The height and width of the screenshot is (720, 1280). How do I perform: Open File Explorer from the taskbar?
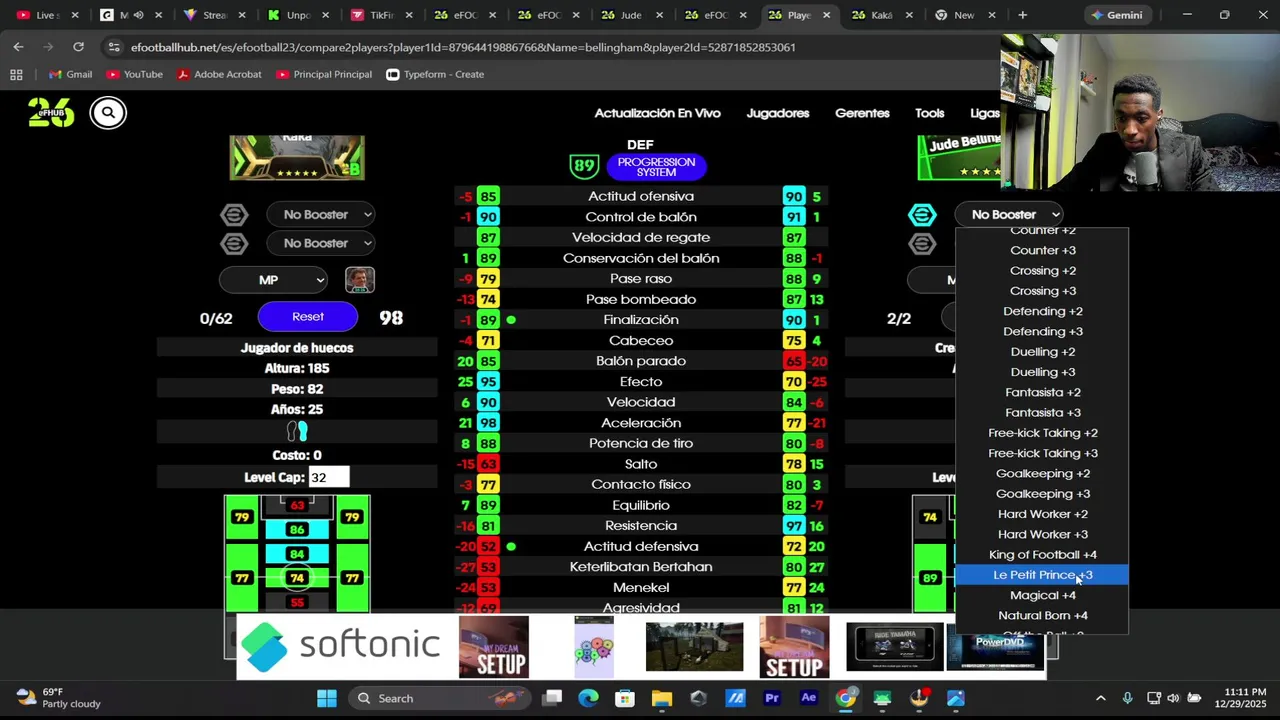(662, 698)
